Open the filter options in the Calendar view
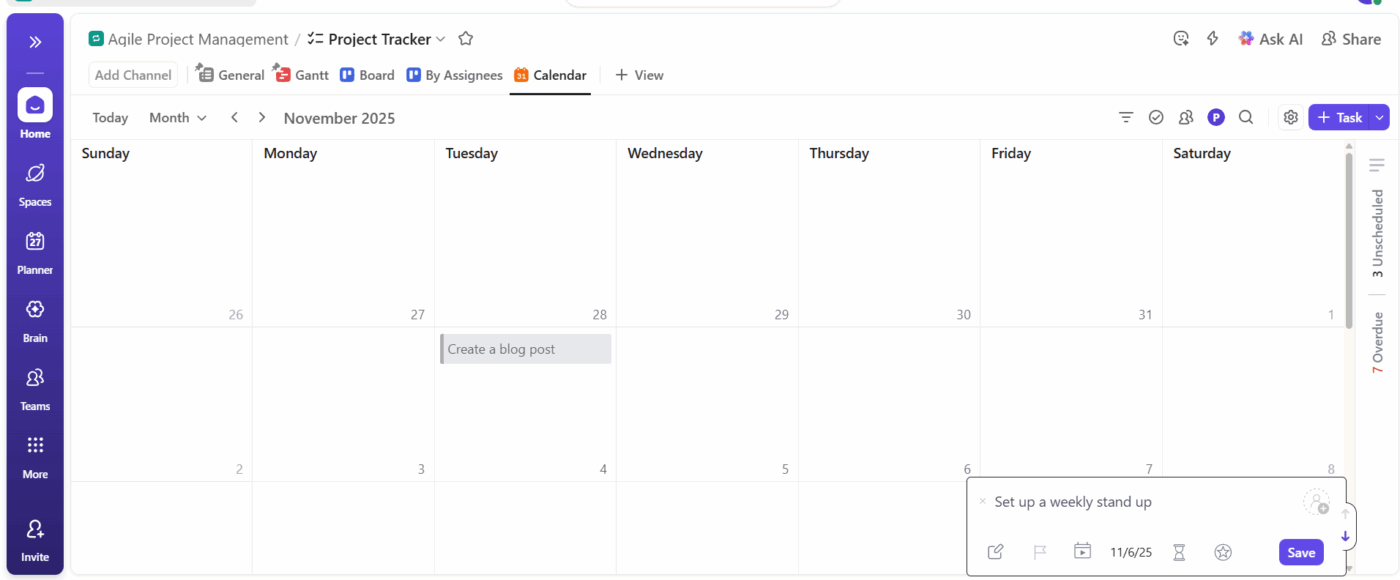Viewport: 1400px width, 580px height. [x=1126, y=117]
